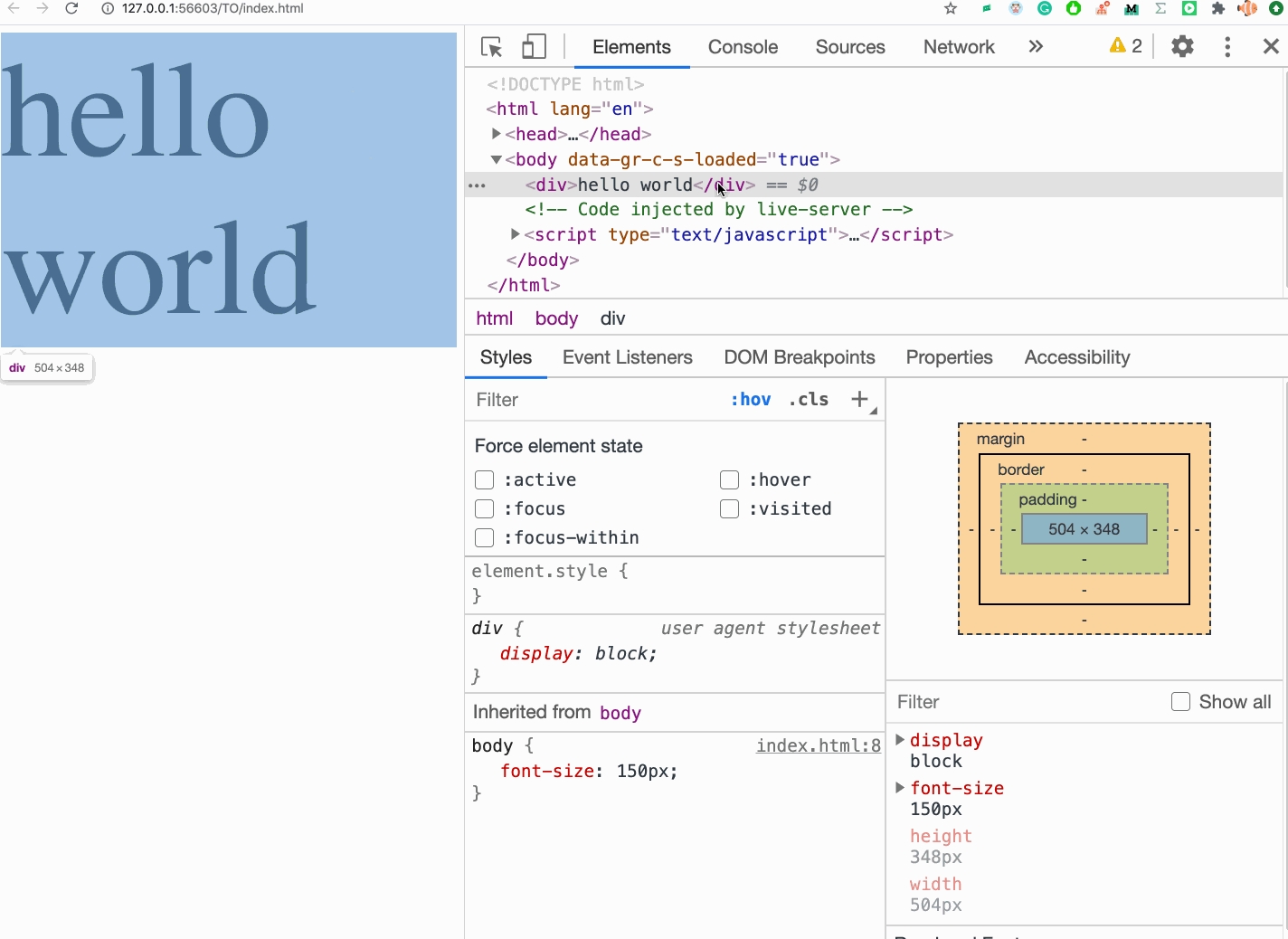
Task: Expand the head element in DOM tree
Action: [x=497, y=134]
